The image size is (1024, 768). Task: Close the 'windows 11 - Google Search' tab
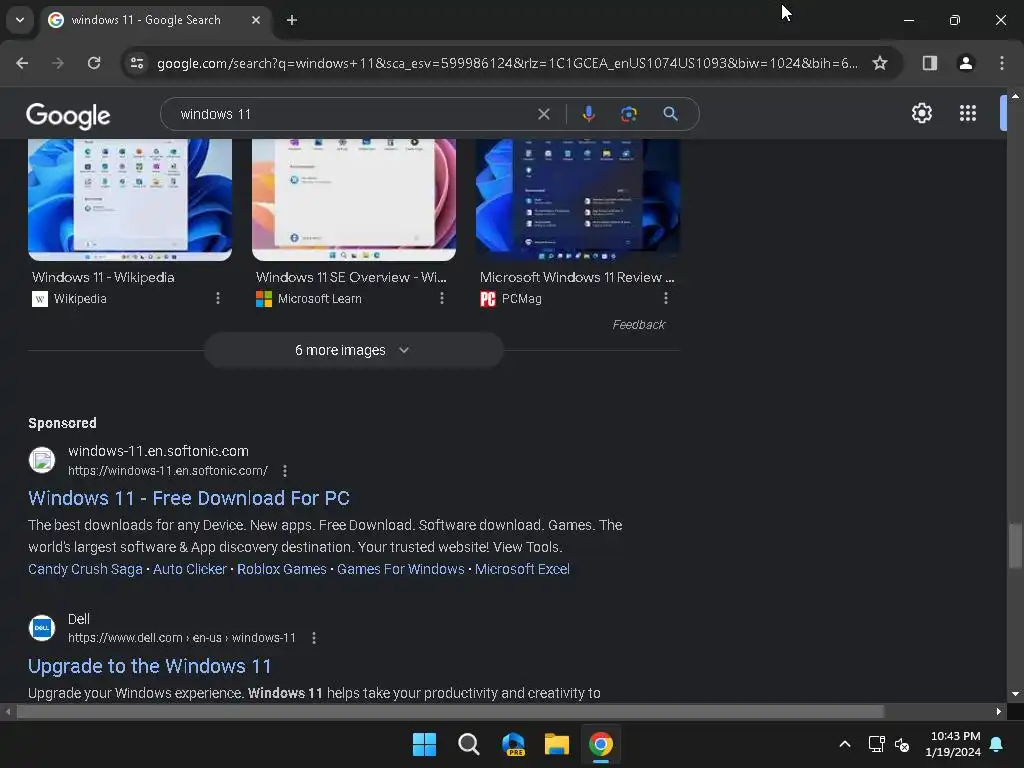coord(256,20)
